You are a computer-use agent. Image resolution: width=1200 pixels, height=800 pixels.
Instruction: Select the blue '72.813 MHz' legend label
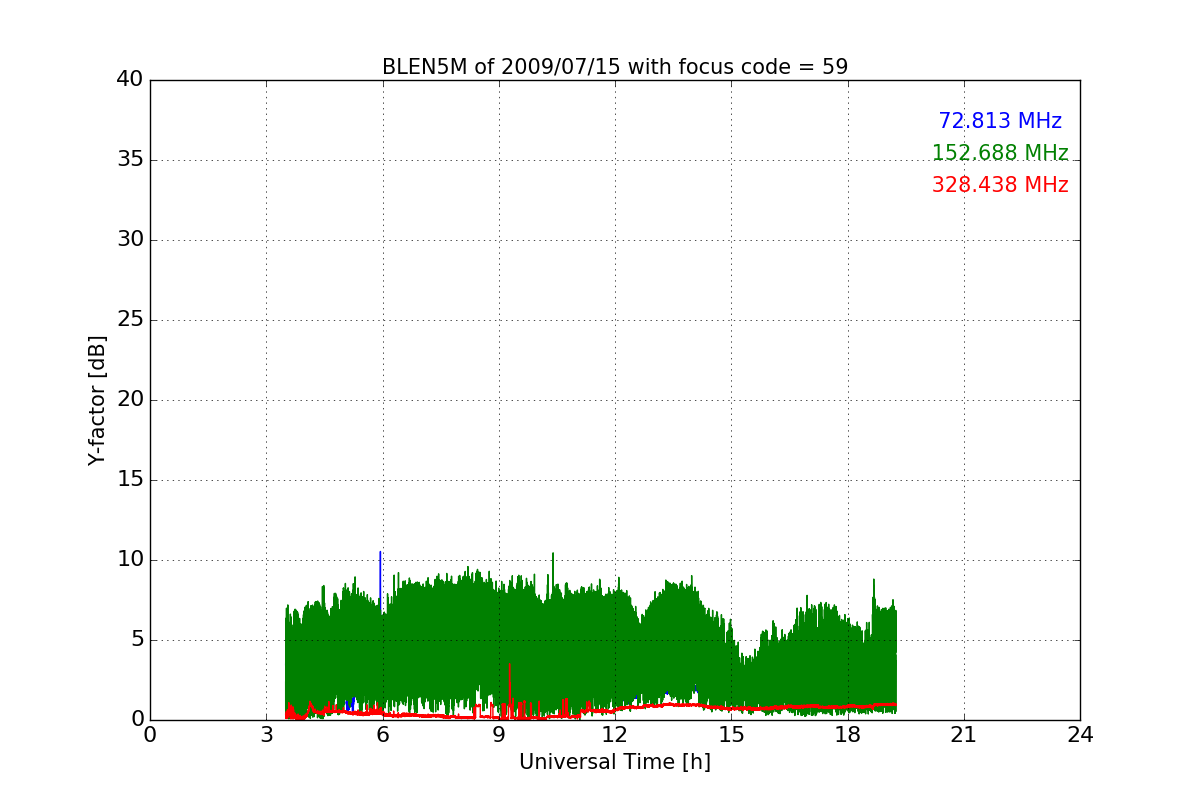tap(1000, 121)
